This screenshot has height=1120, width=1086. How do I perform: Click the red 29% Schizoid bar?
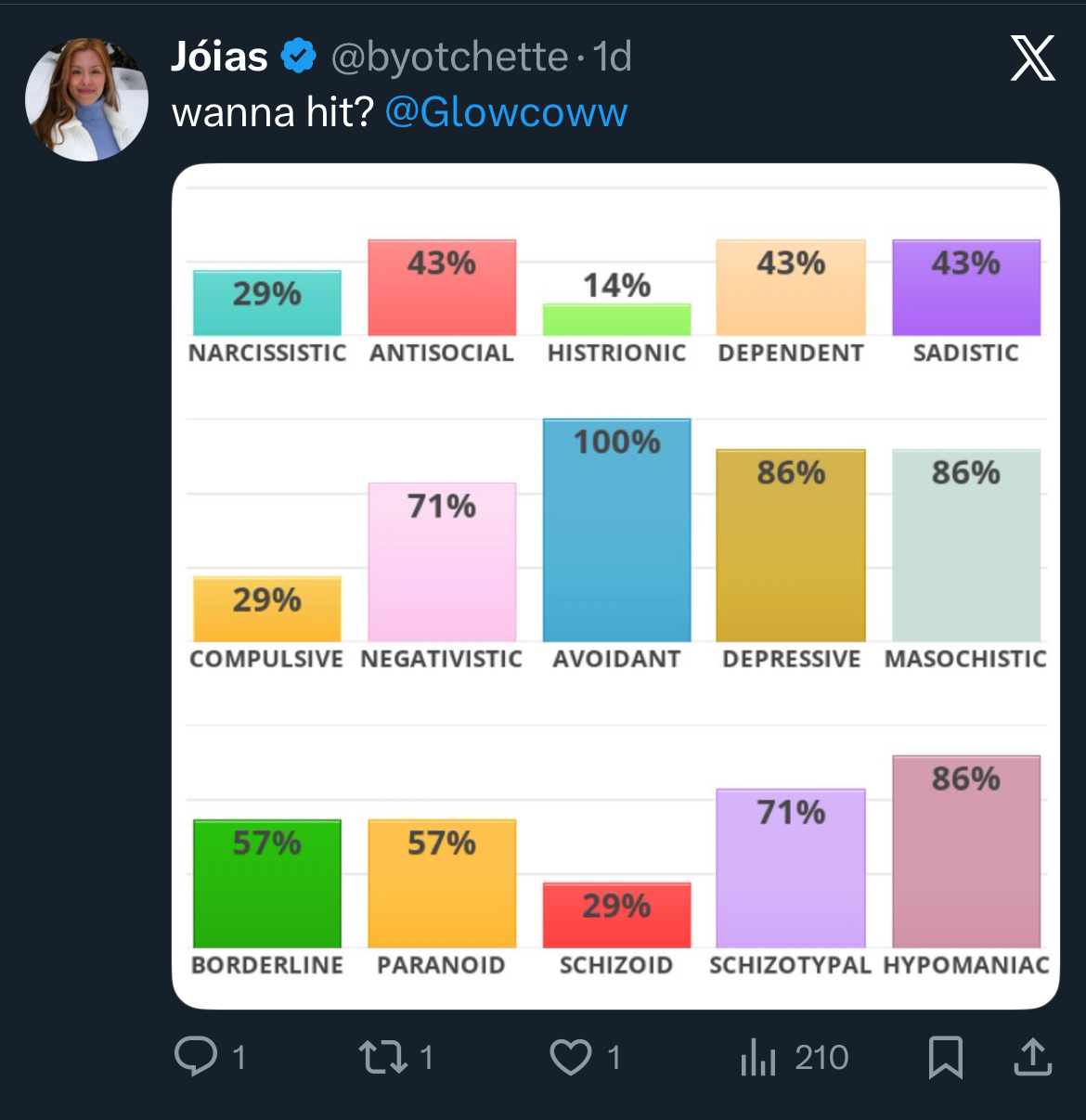(x=616, y=915)
